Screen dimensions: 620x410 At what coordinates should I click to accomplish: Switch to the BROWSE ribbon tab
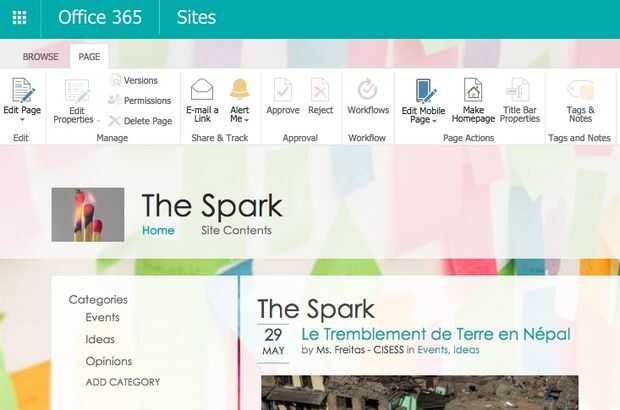pyautogui.click(x=40, y=57)
